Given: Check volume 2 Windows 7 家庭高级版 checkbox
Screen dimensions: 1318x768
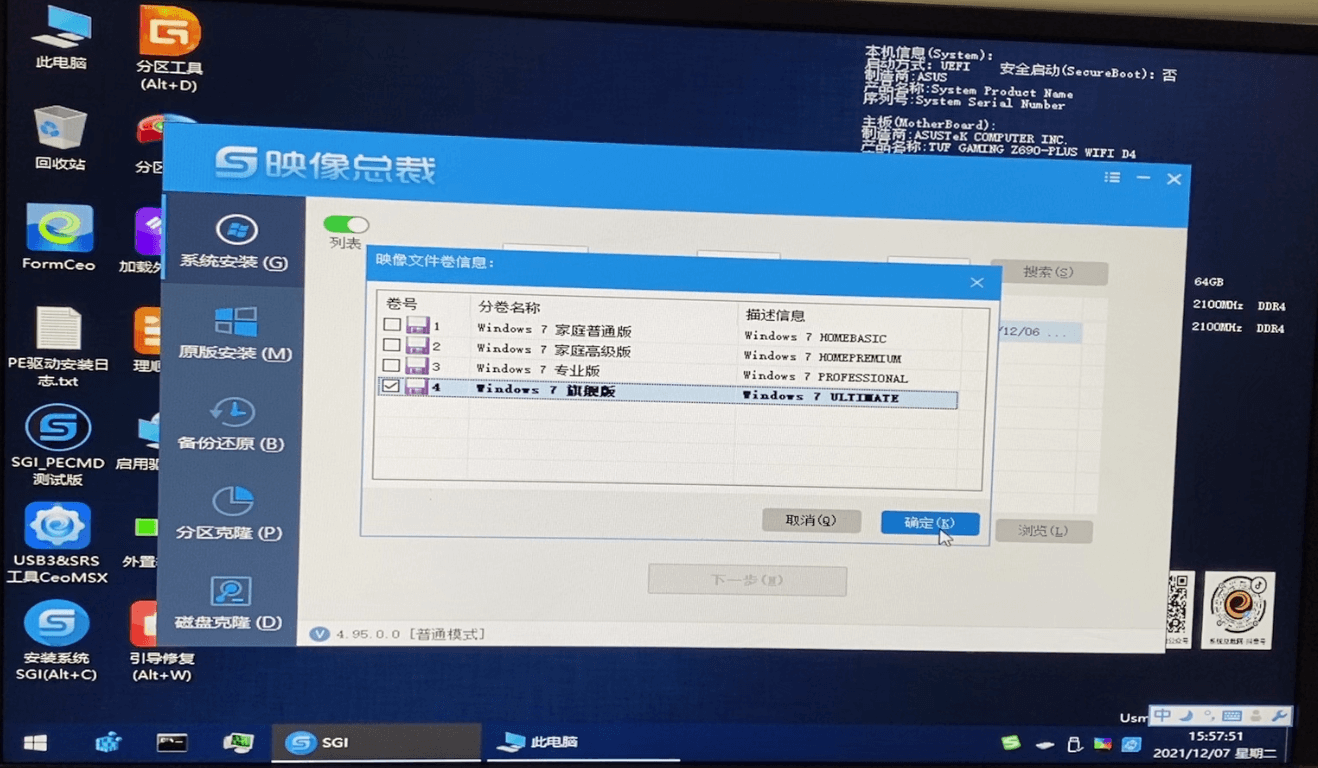Looking at the screenshot, I should coord(392,345).
